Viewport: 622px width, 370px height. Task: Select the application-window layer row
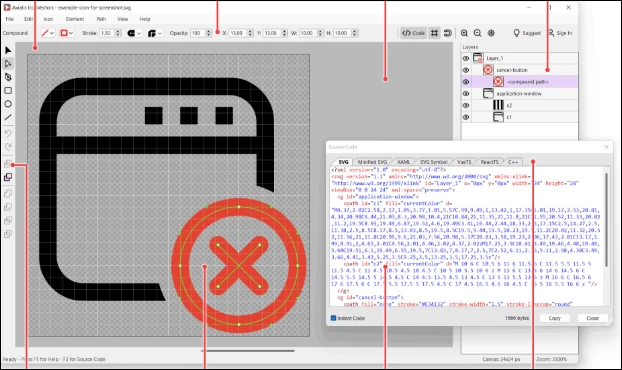click(x=520, y=94)
